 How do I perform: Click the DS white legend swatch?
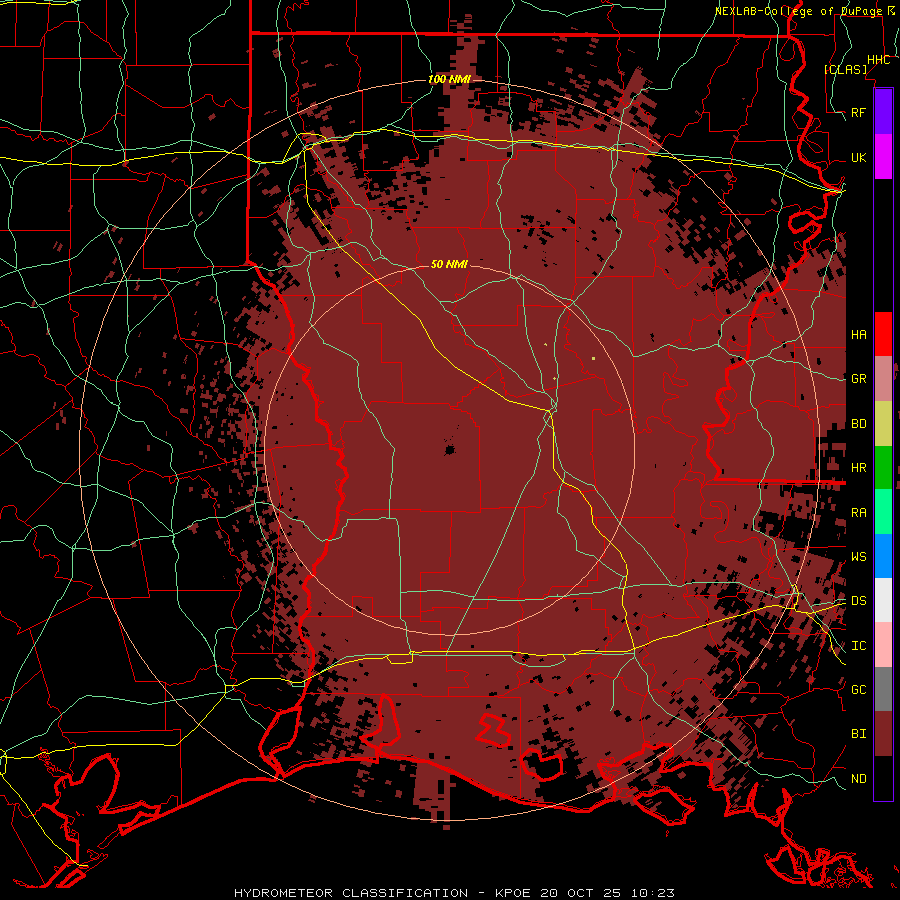pyautogui.click(x=883, y=600)
